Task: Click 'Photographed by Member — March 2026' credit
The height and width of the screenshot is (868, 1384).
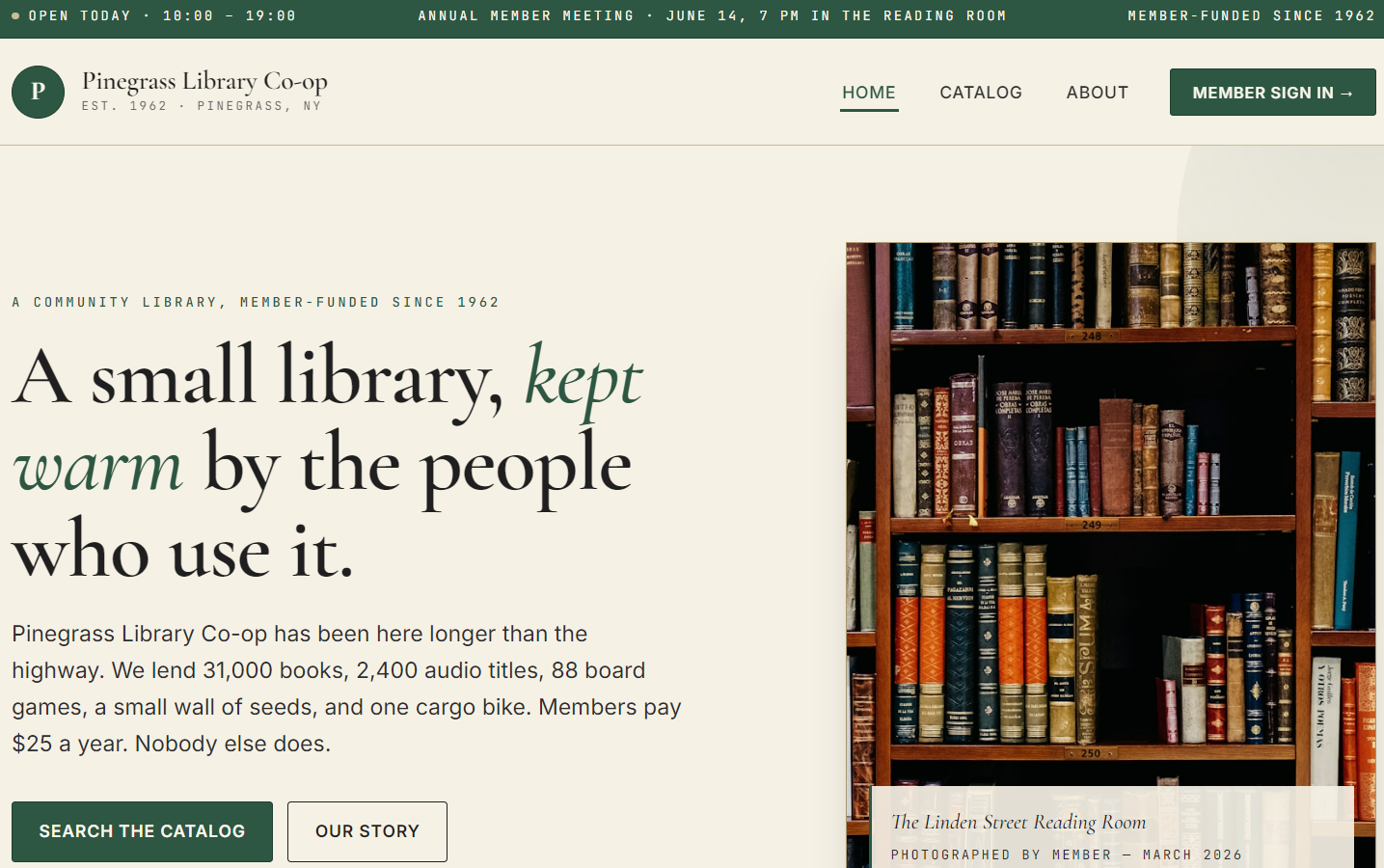Action: pos(1067,854)
